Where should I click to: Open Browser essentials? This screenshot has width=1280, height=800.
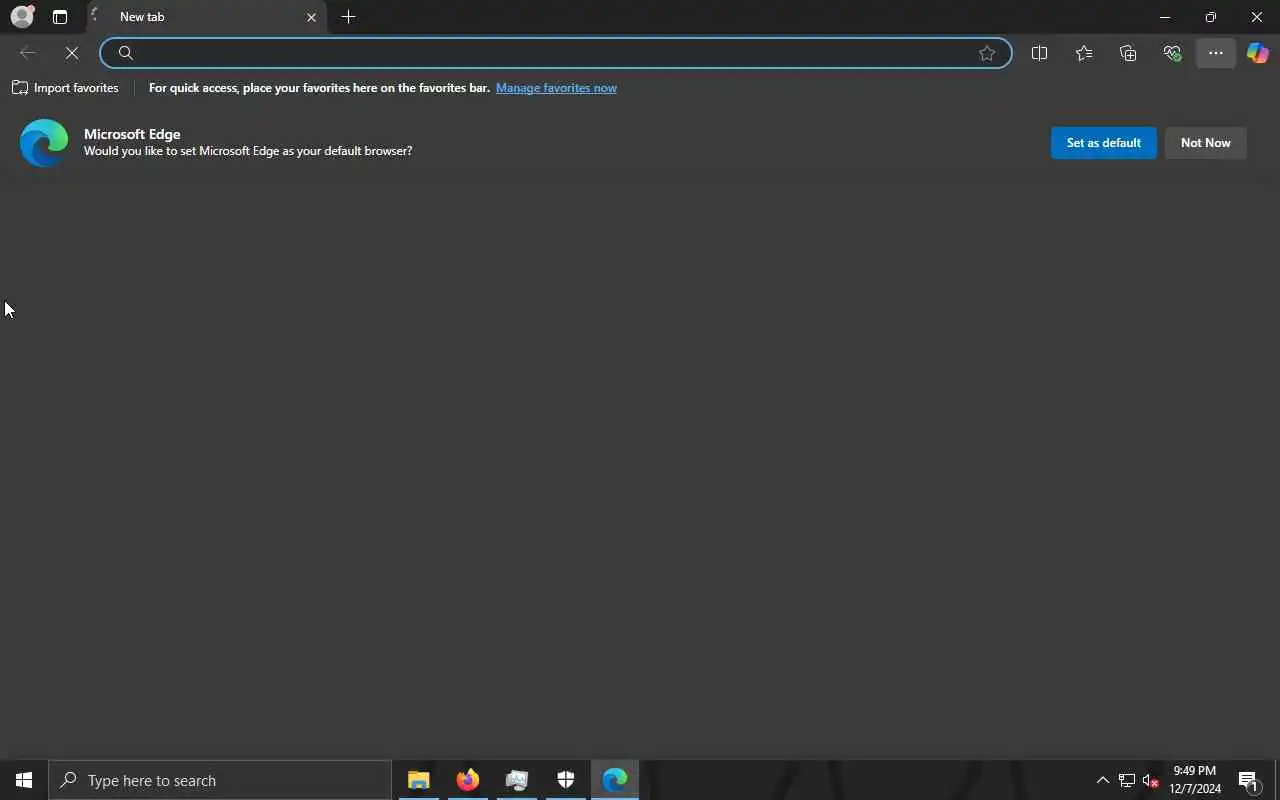click(x=1172, y=53)
